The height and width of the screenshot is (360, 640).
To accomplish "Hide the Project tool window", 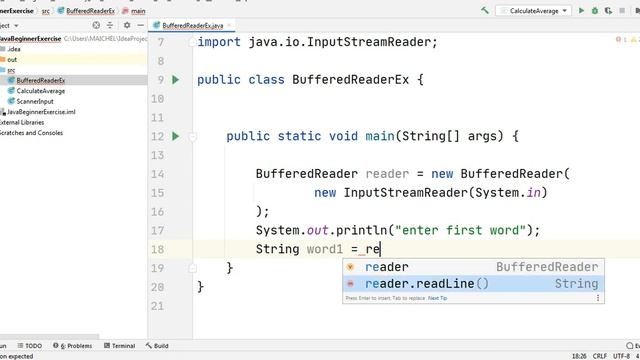I will pos(140,25).
